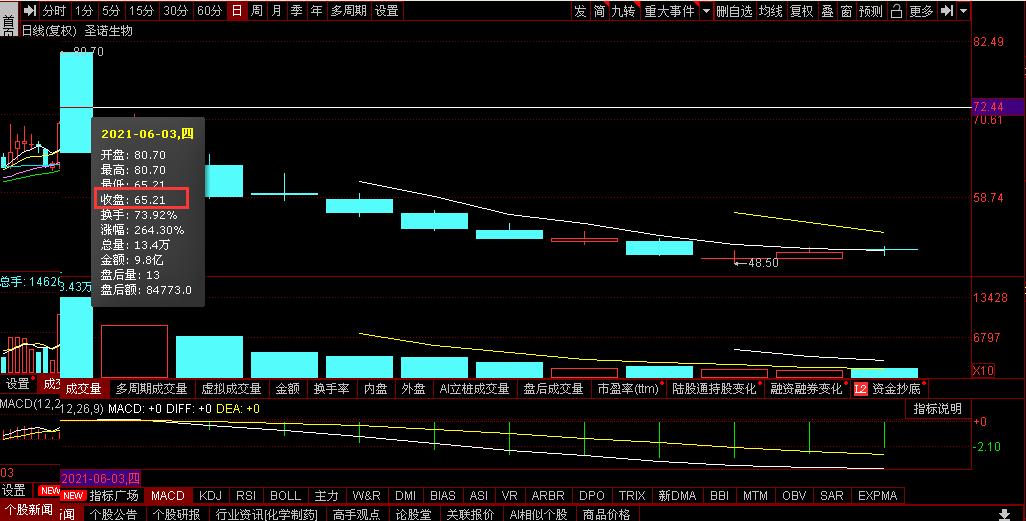The width and height of the screenshot is (1026, 521).
Task: Select the RSI indicator tab
Action: pyautogui.click(x=246, y=495)
